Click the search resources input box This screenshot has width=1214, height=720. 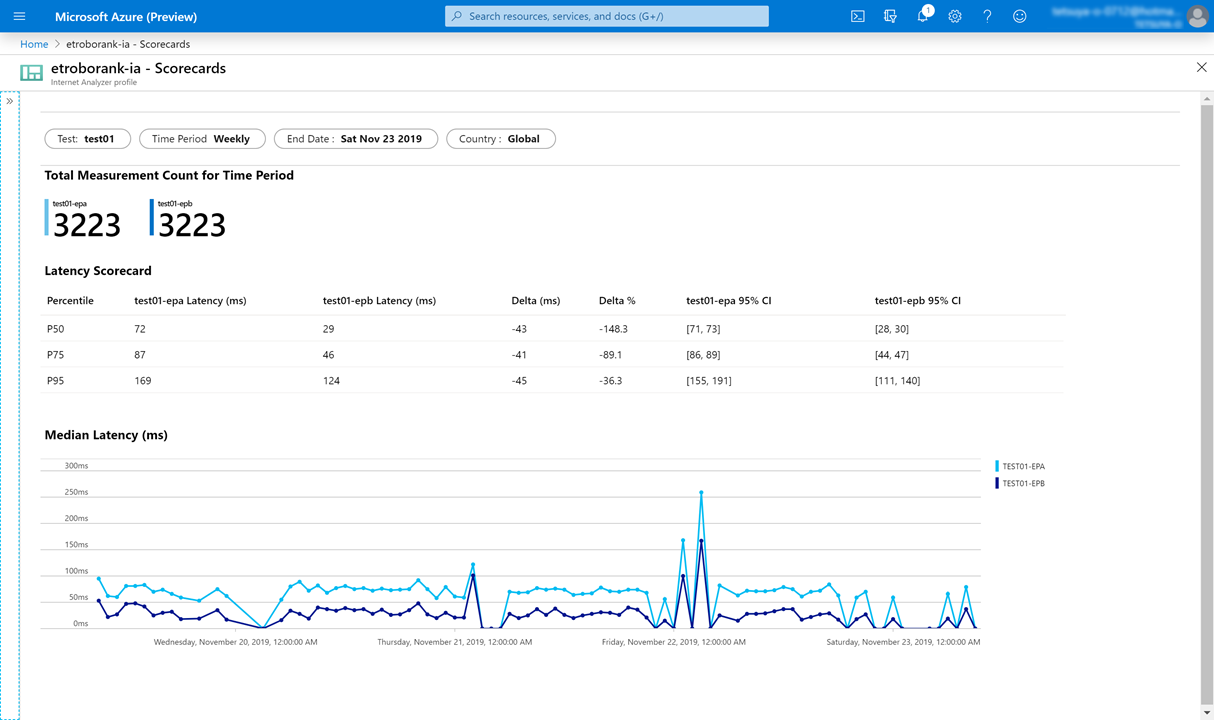point(606,16)
